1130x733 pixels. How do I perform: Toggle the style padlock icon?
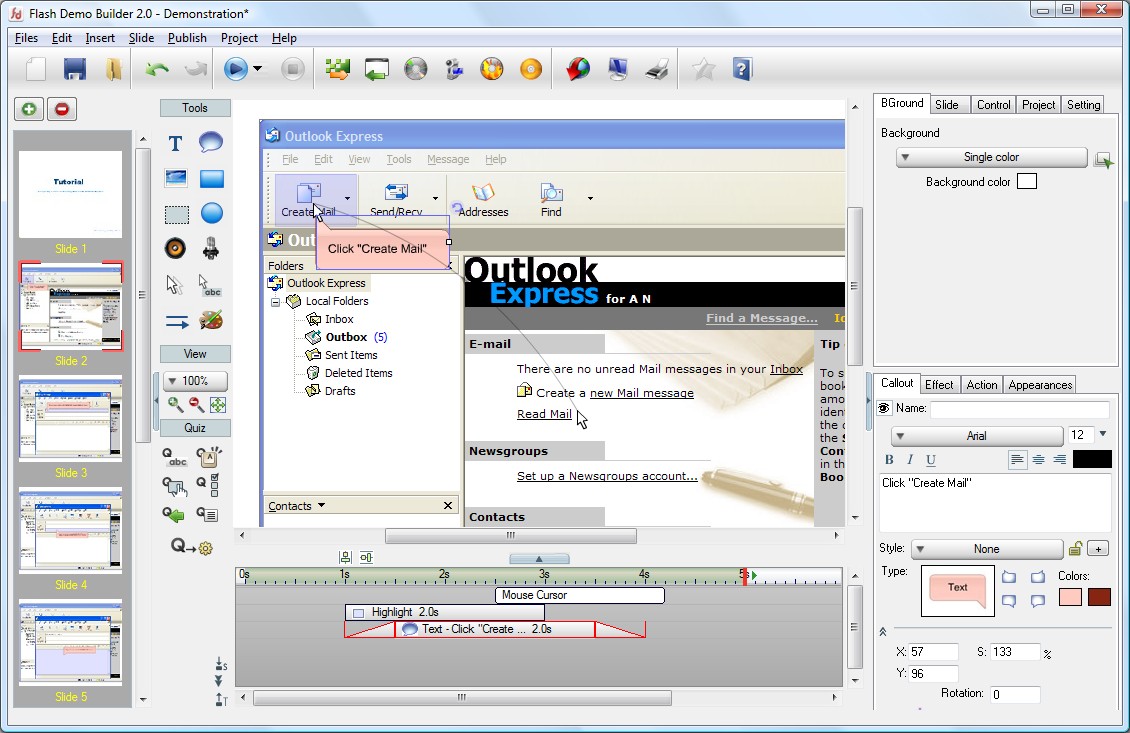[1075, 548]
